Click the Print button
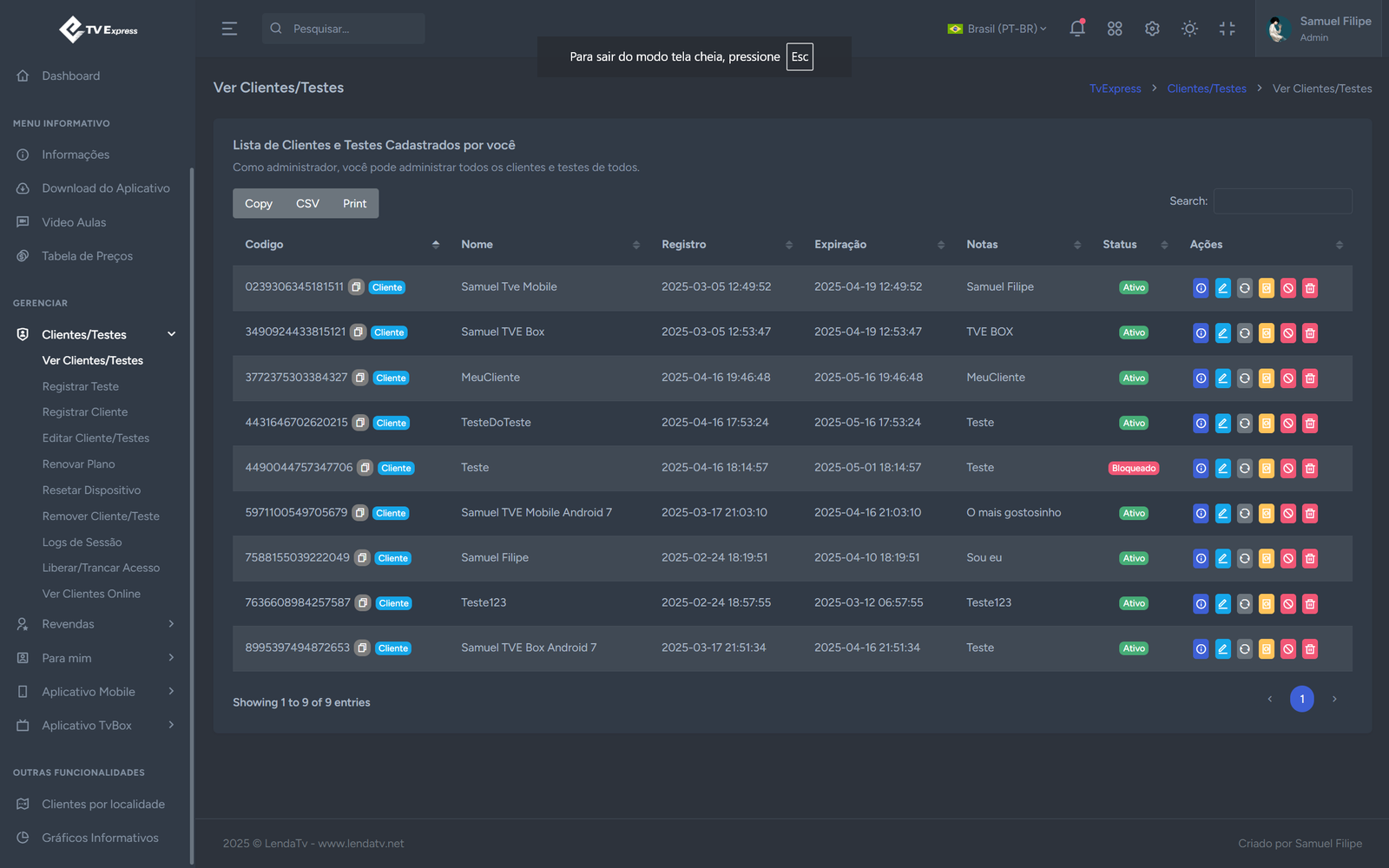 (354, 203)
